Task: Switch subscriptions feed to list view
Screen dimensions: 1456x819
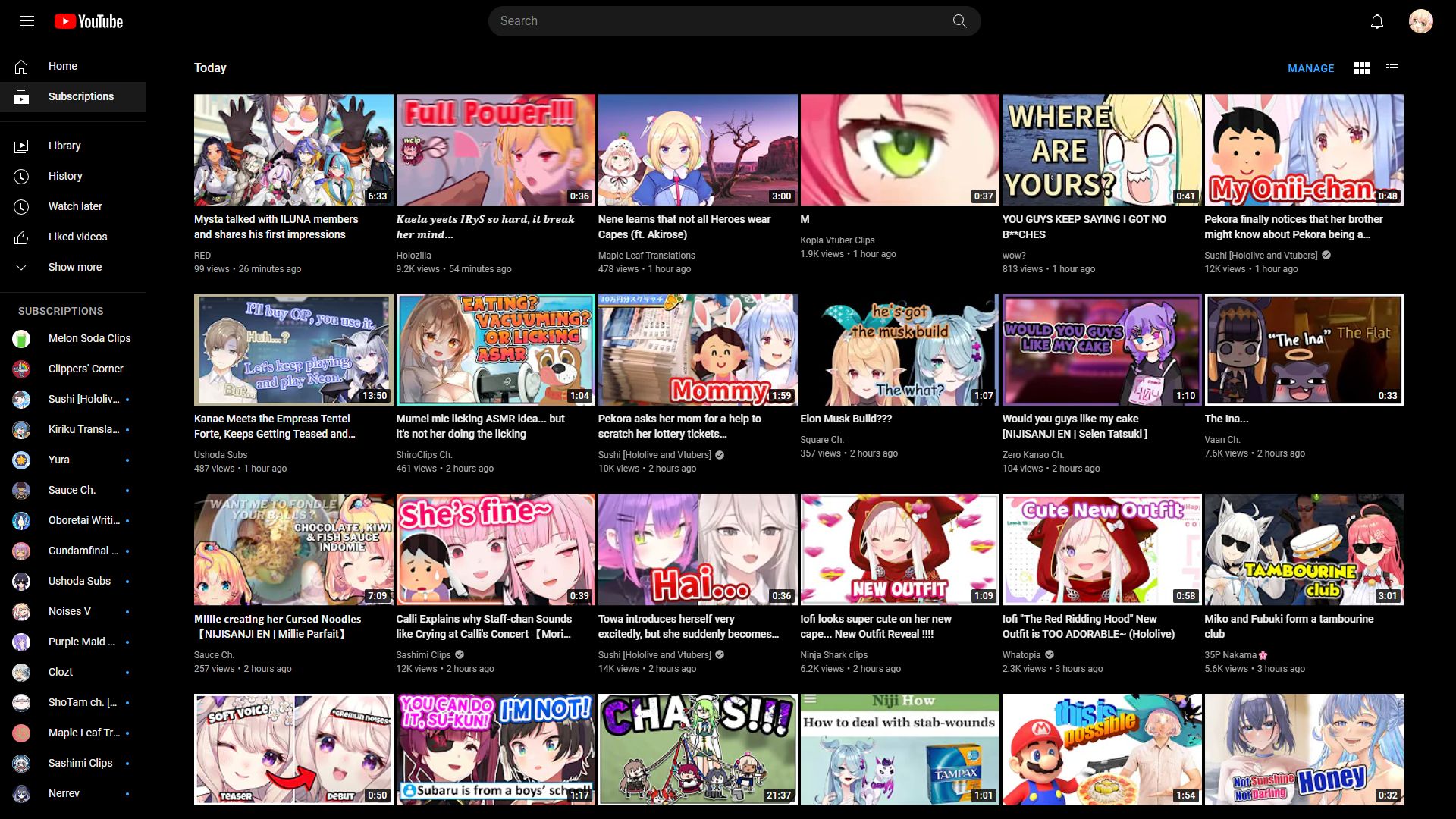Action: [1392, 68]
